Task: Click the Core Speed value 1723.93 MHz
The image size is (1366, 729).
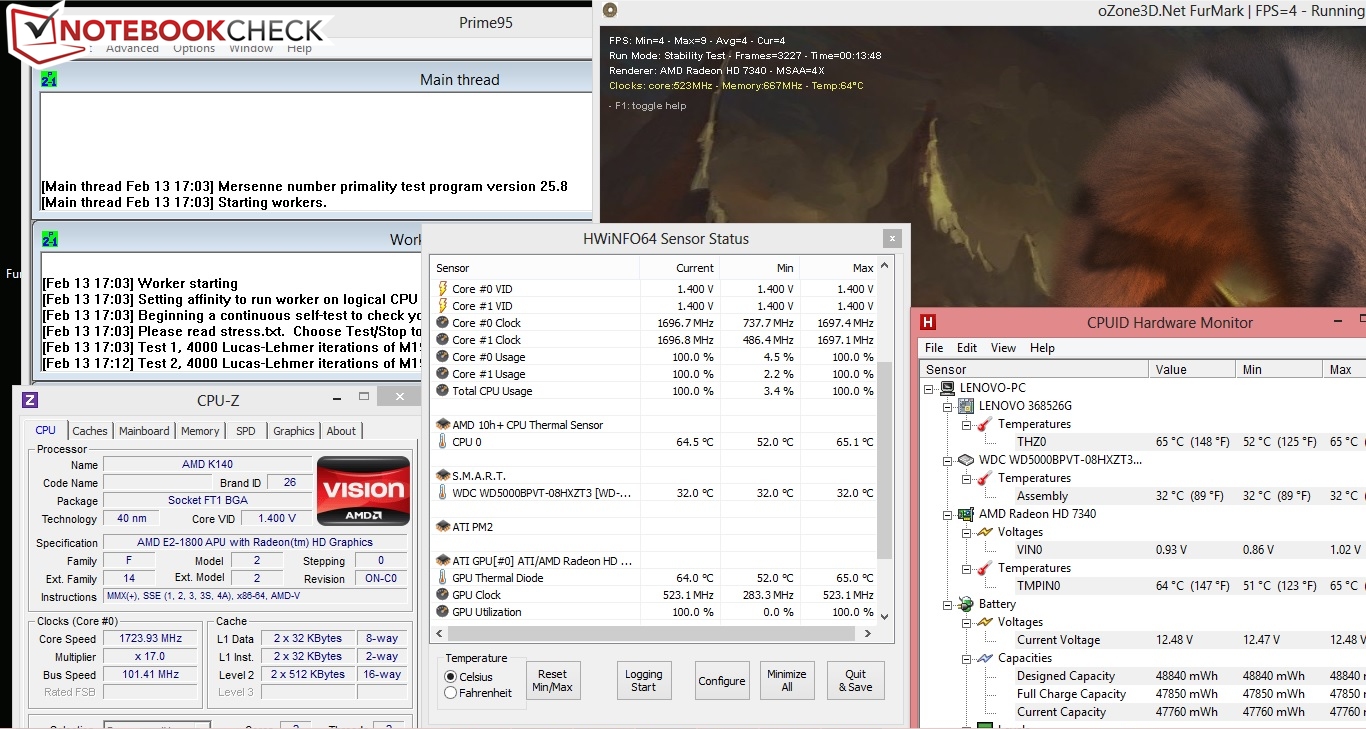Action: tap(151, 639)
